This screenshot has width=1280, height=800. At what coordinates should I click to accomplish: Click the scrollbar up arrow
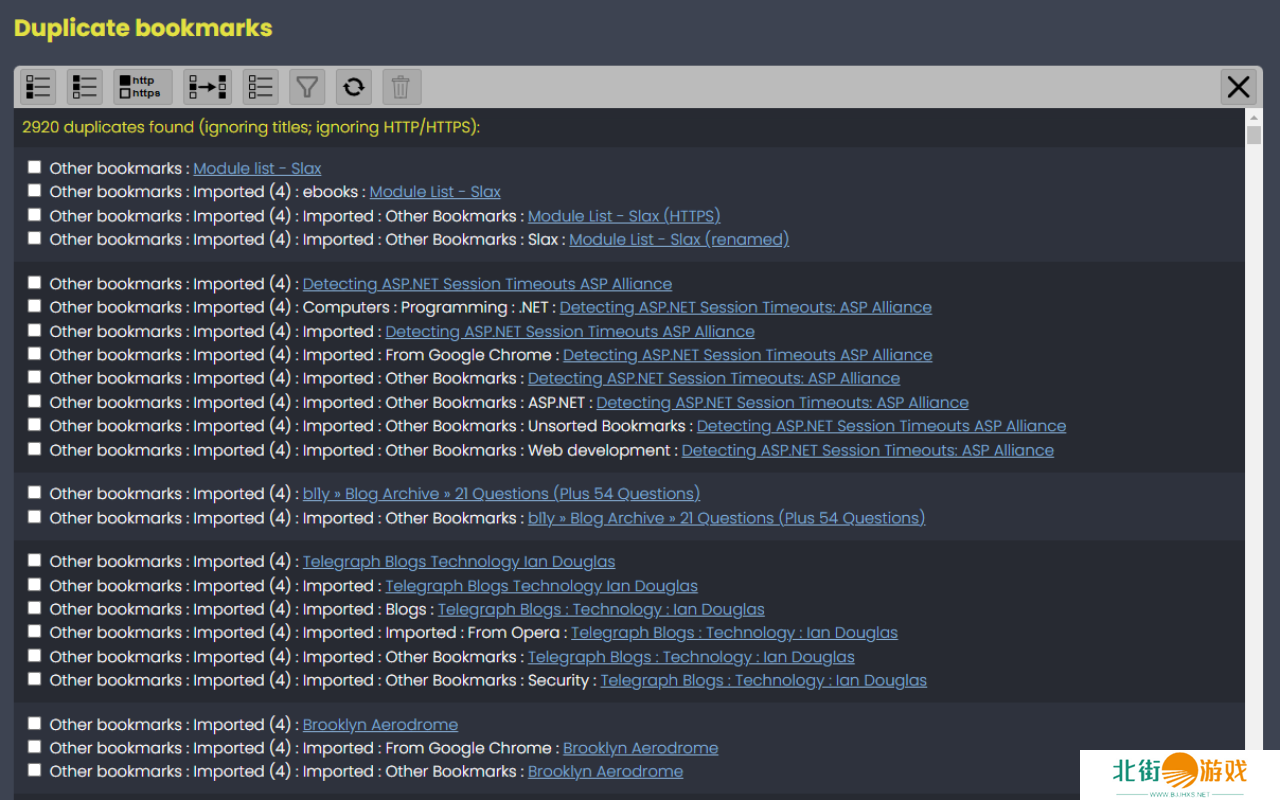[1254, 117]
